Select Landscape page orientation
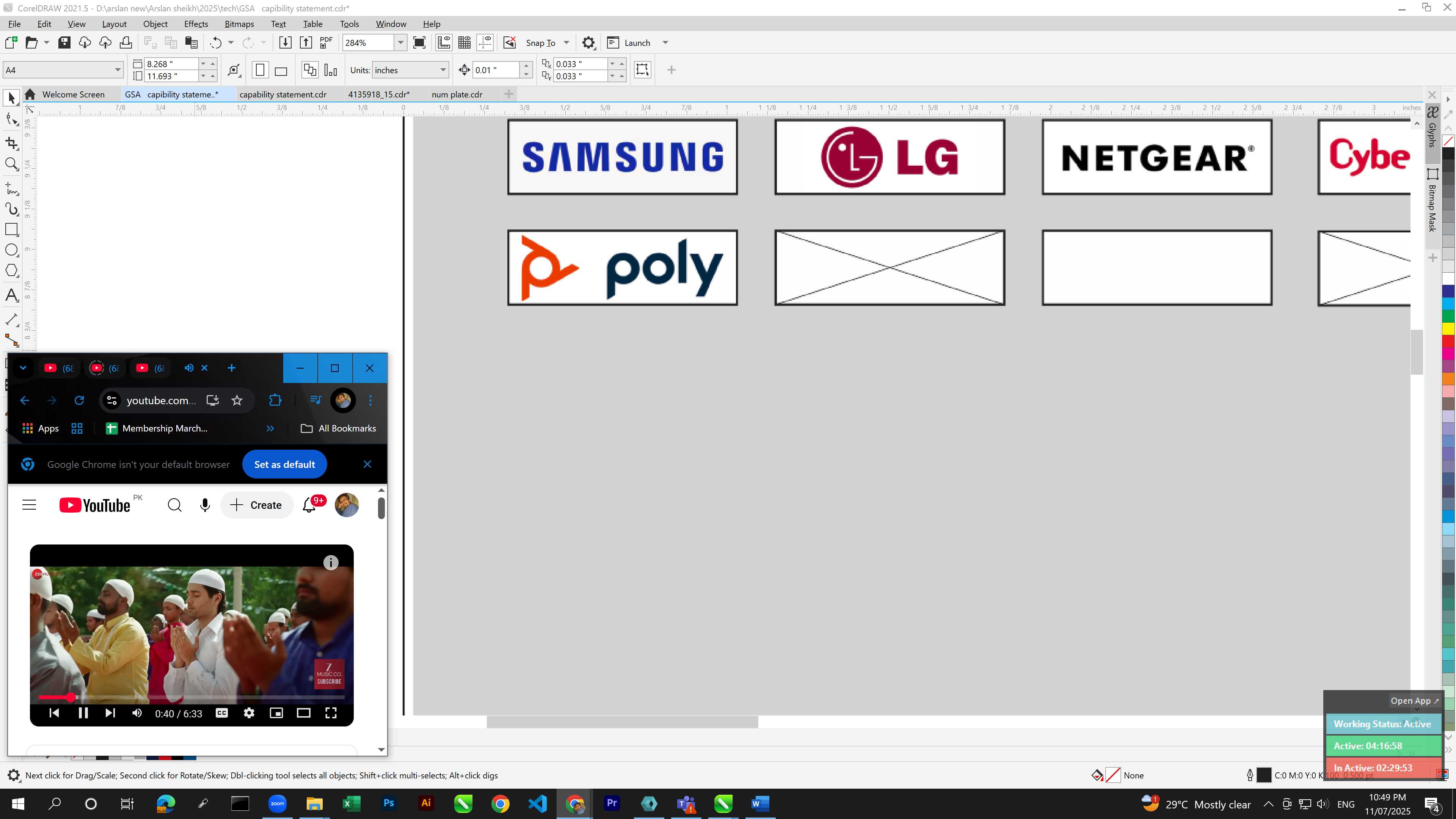Screen dimensions: 1456x819 281,70
